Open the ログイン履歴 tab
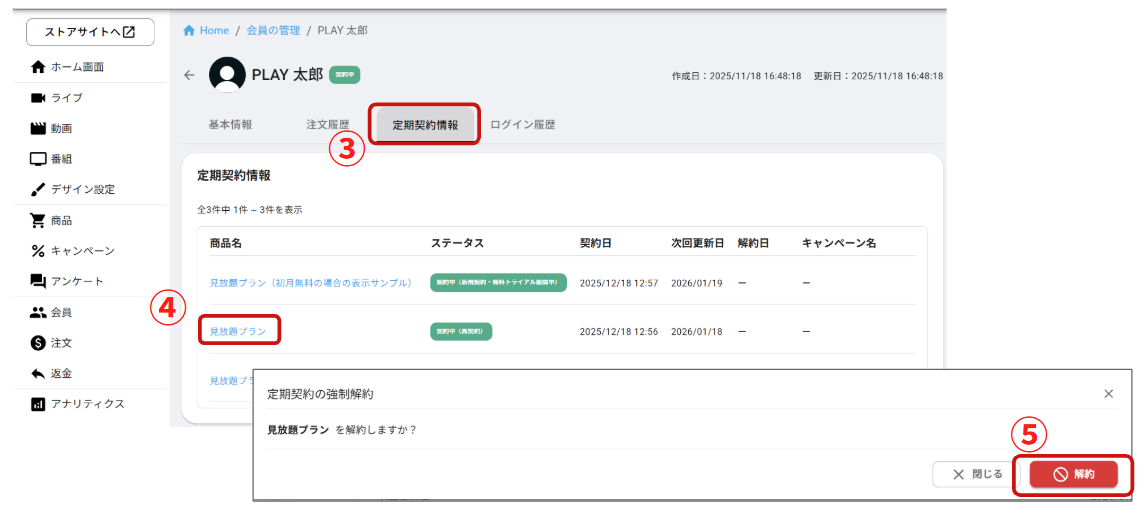Image resolution: width=1146 pixels, height=515 pixels. (522, 125)
